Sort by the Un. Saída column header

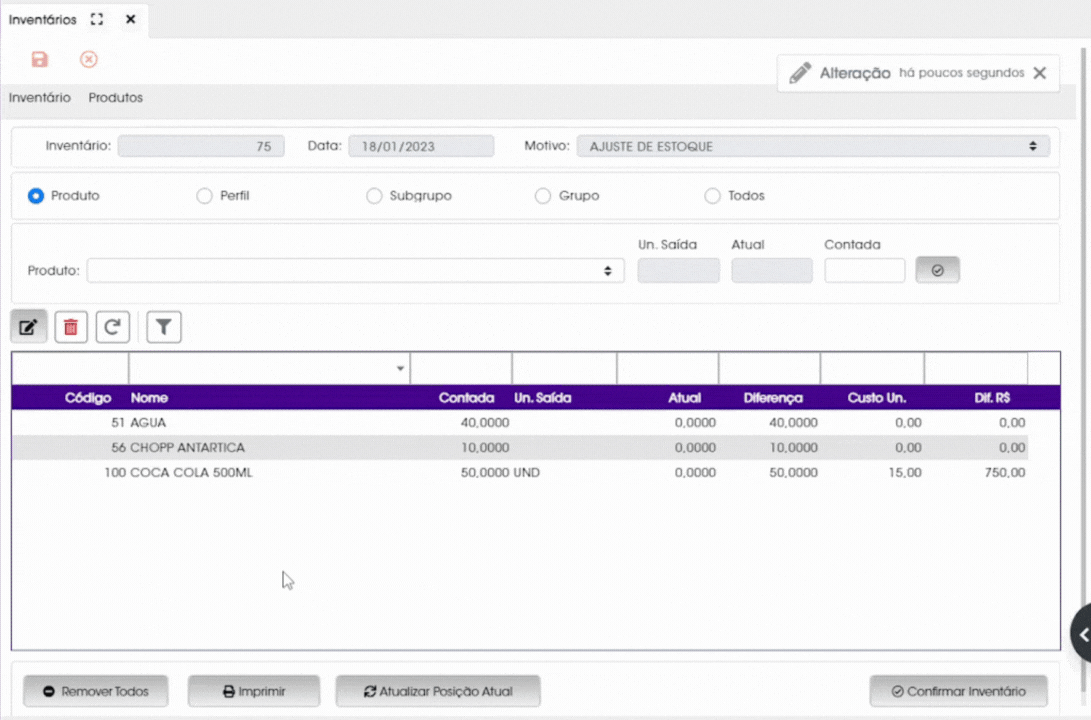pos(543,398)
